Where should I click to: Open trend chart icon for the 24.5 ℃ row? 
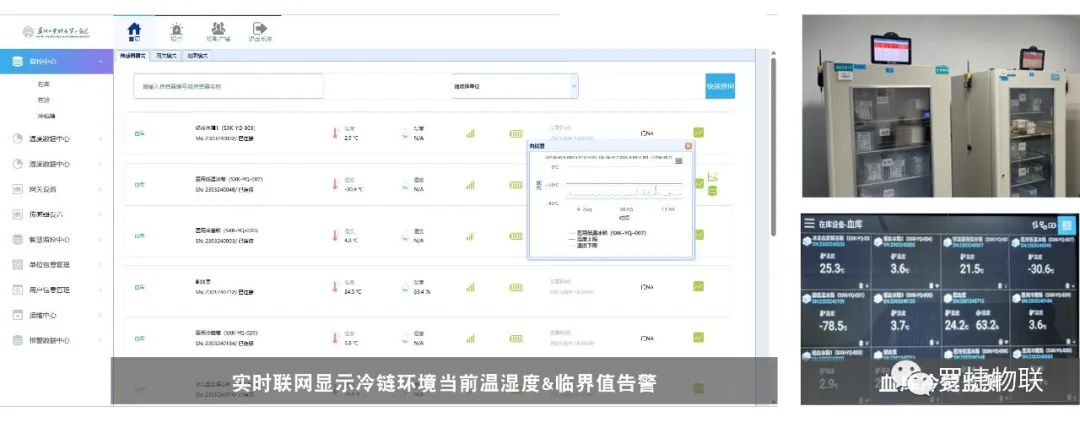point(698,286)
